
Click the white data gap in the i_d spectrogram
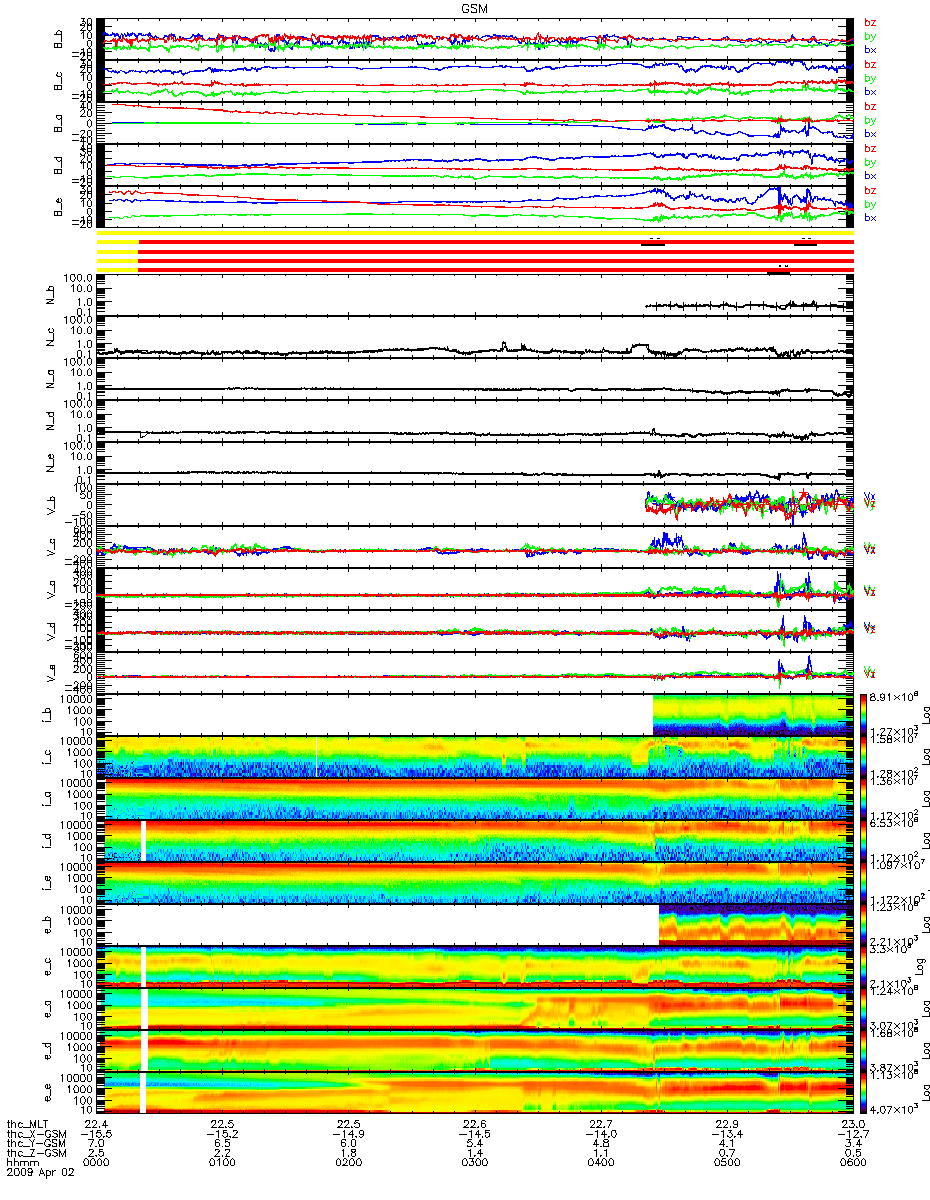[x=144, y=841]
